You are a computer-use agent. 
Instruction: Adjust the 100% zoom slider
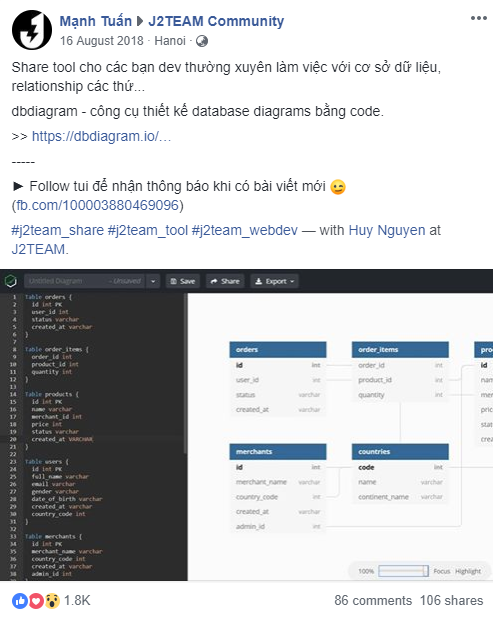(x=403, y=571)
